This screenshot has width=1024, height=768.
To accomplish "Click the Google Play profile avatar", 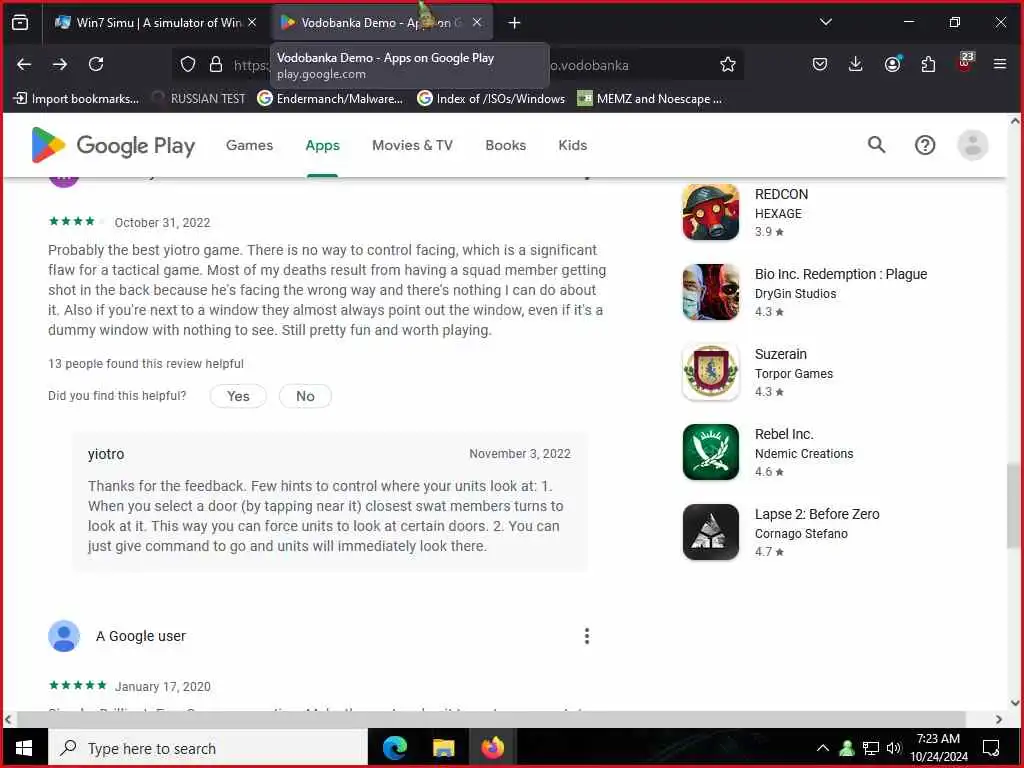I will click(x=972, y=145).
